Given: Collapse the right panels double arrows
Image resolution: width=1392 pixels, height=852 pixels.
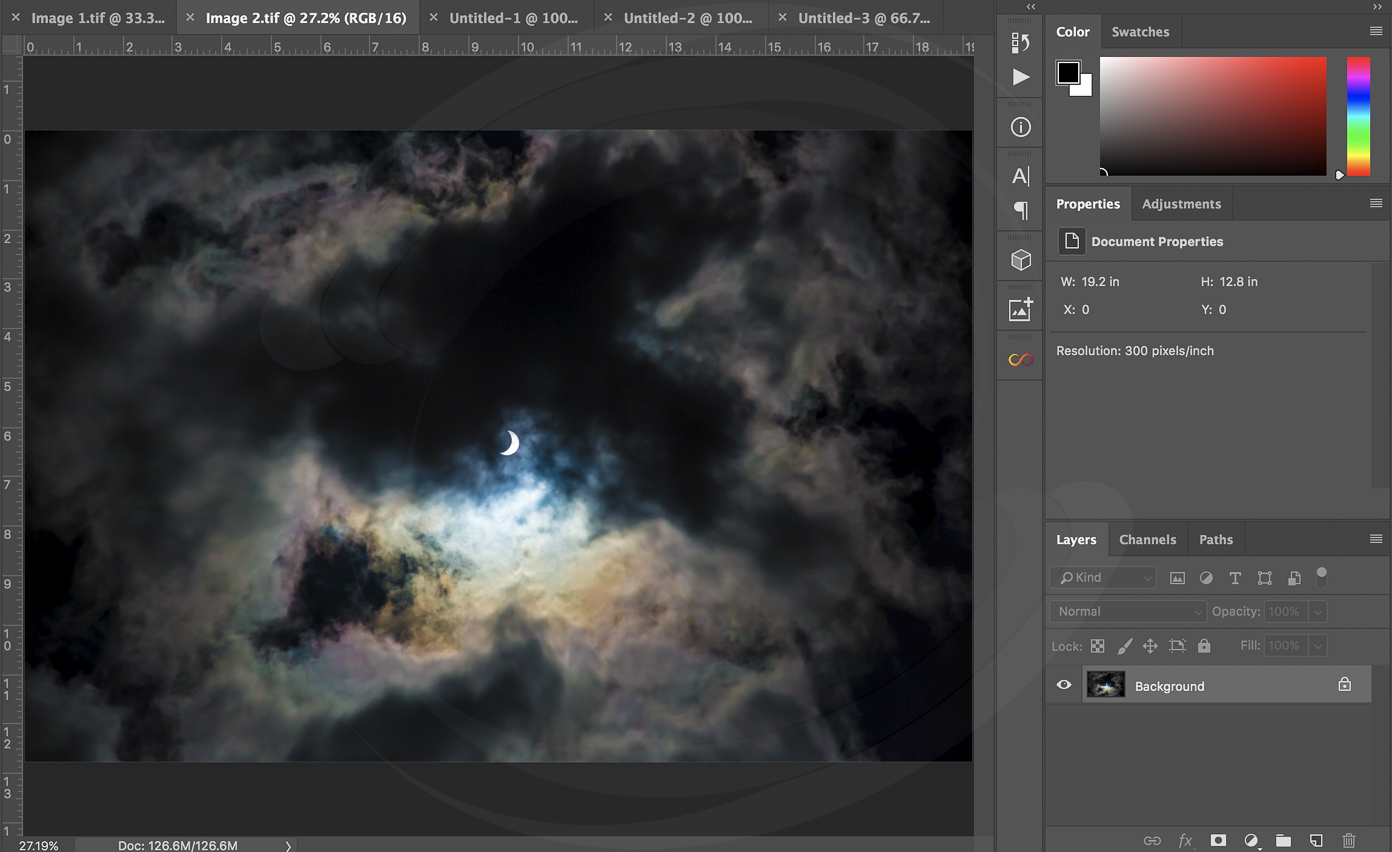Looking at the screenshot, I should click(x=1377, y=7).
